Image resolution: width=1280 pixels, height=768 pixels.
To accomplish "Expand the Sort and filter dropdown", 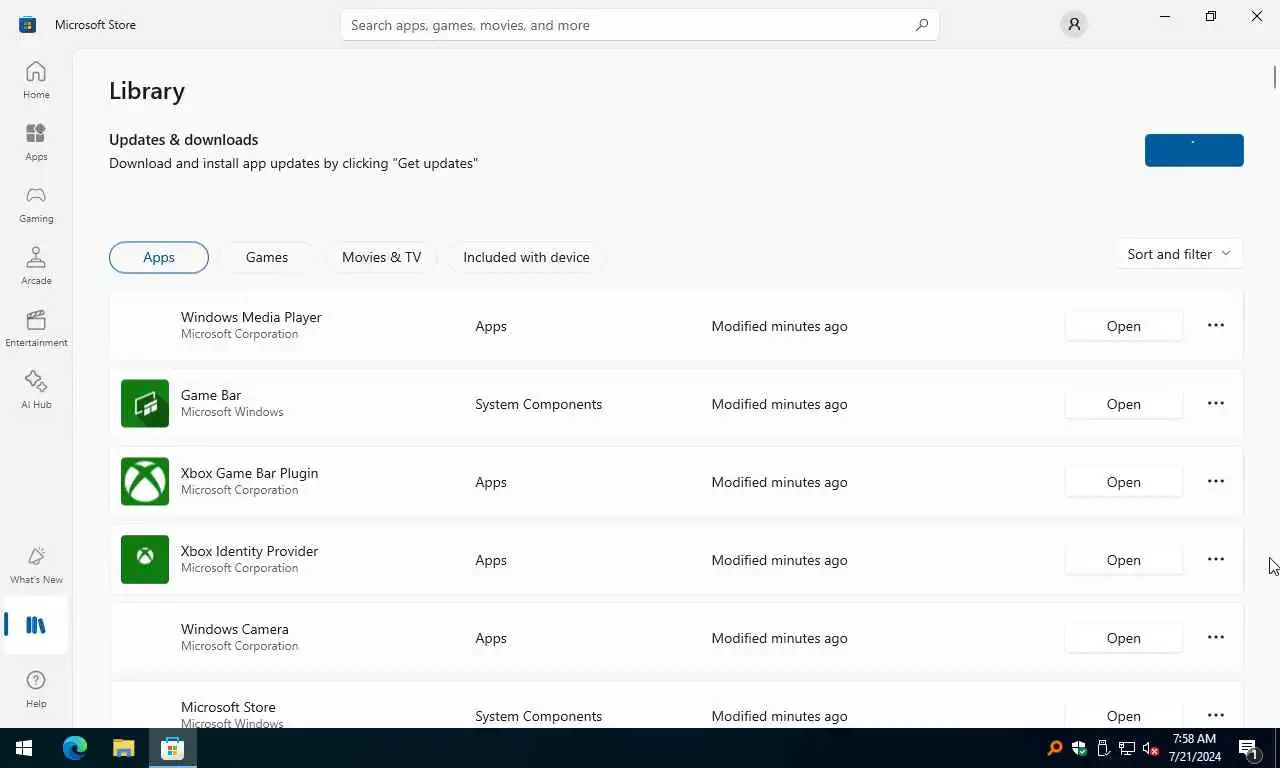I will coord(1179,254).
